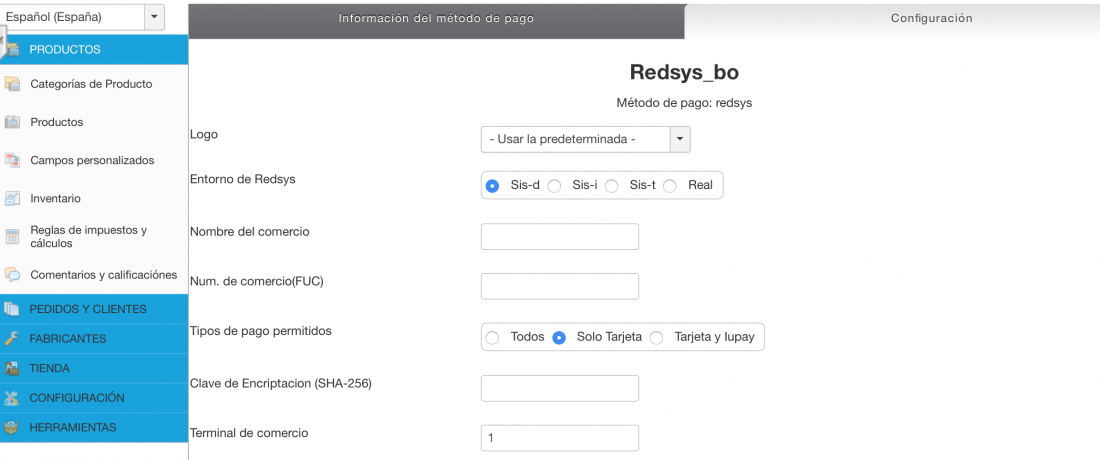Screen dimensions: 1100x460
Task: Switch to Información del método de pago tab
Action: [x=436, y=19]
